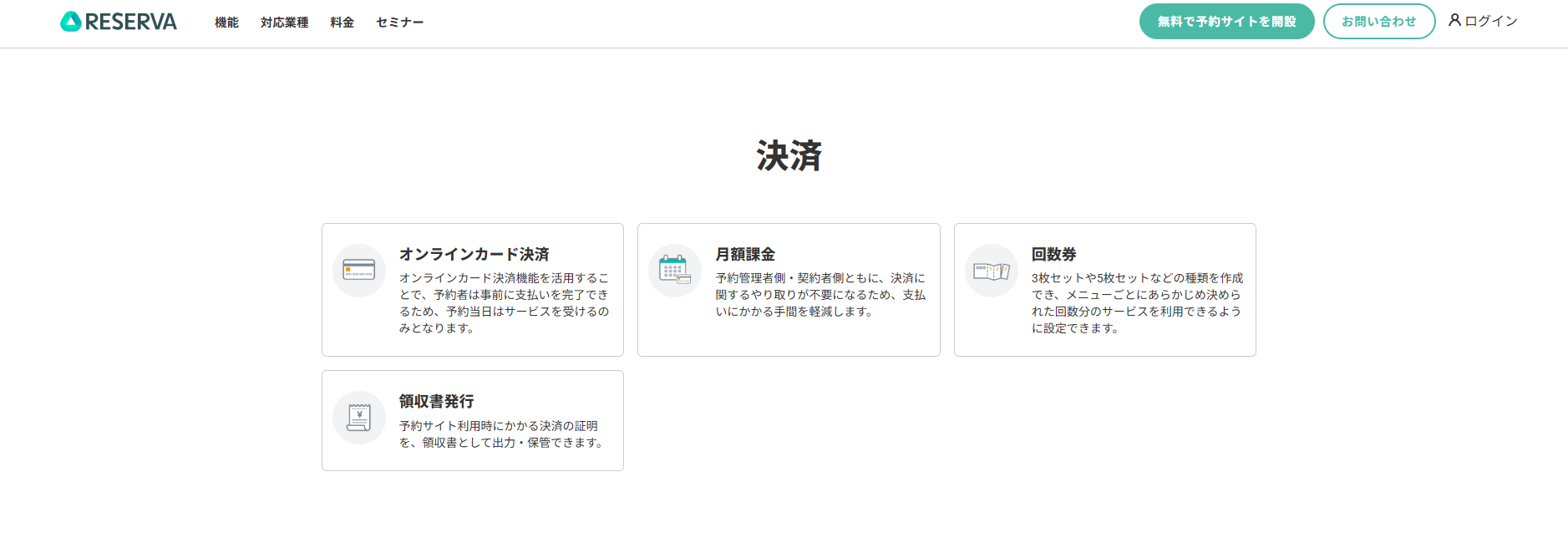This screenshot has width=1568, height=553.
Task: Click the お問い合わせ button
Action: (1379, 22)
